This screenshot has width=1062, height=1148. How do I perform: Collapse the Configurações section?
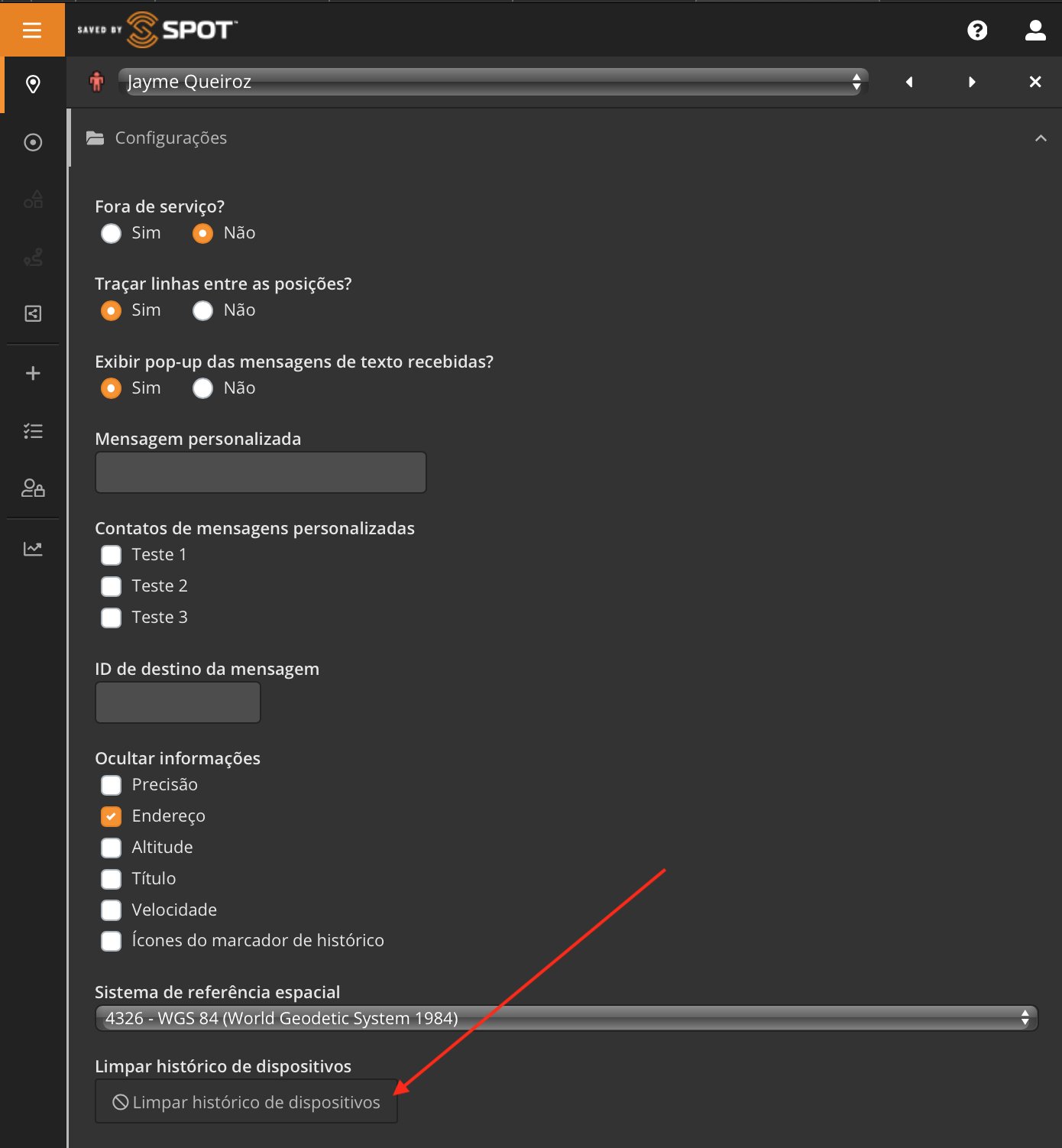tap(1041, 138)
